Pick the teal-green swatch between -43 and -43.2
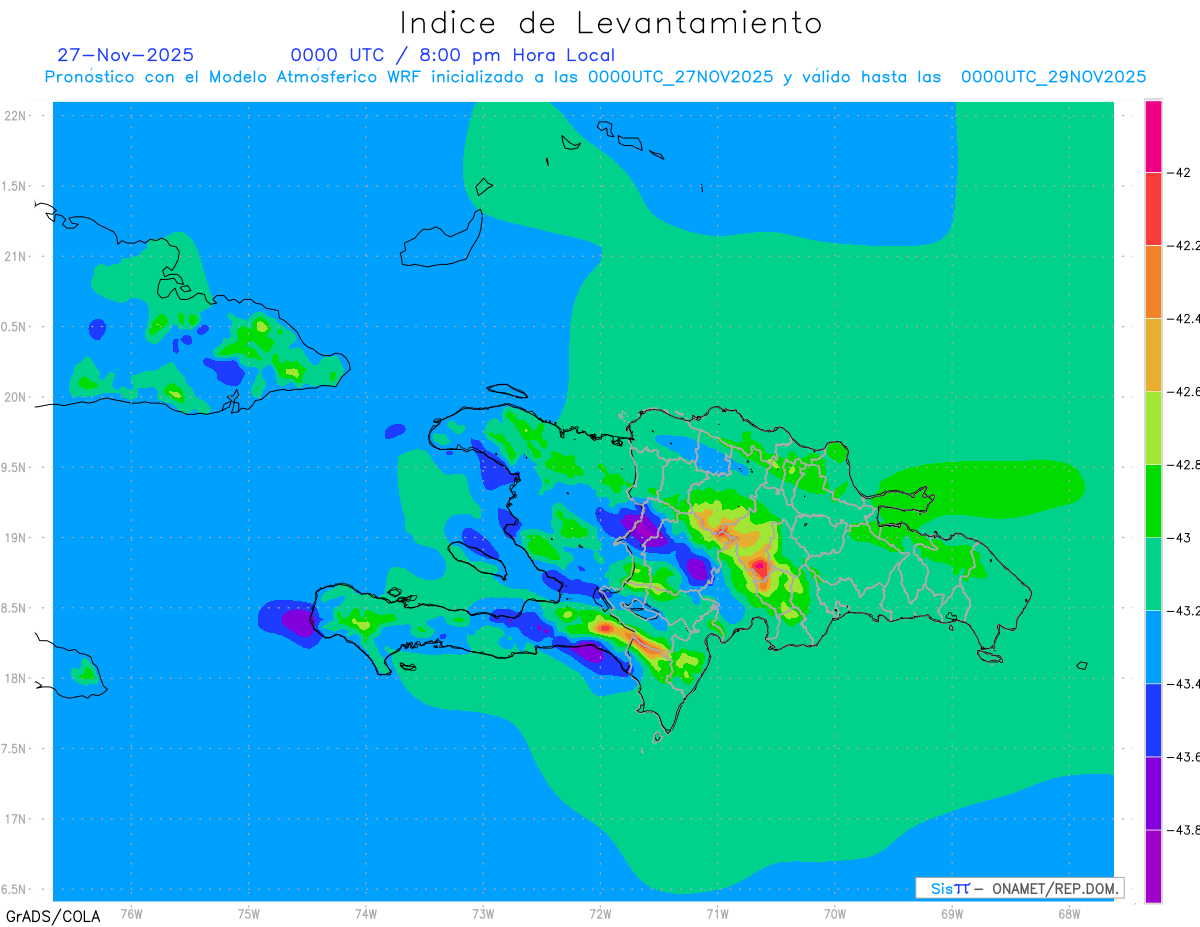 tap(1153, 573)
